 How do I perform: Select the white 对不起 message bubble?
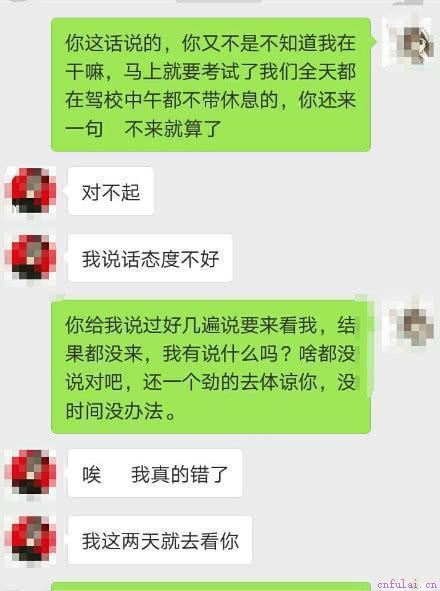pyautogui.click(x=111, y=191)
